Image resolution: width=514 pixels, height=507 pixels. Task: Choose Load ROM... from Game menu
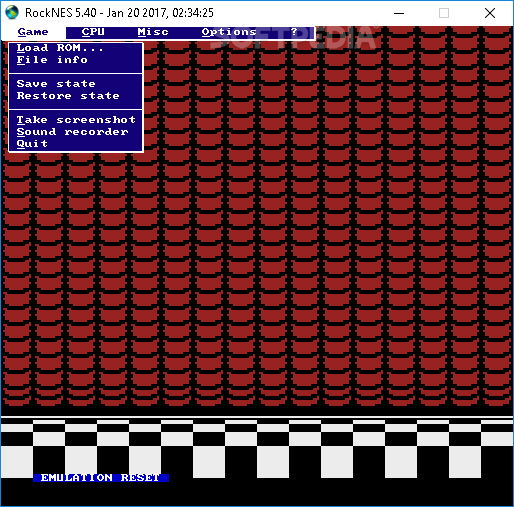click(x=60, y=48)
